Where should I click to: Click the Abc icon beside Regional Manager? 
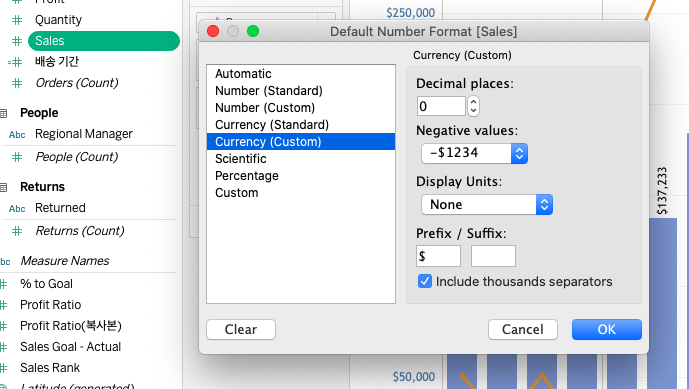click(x=17, y=135)
